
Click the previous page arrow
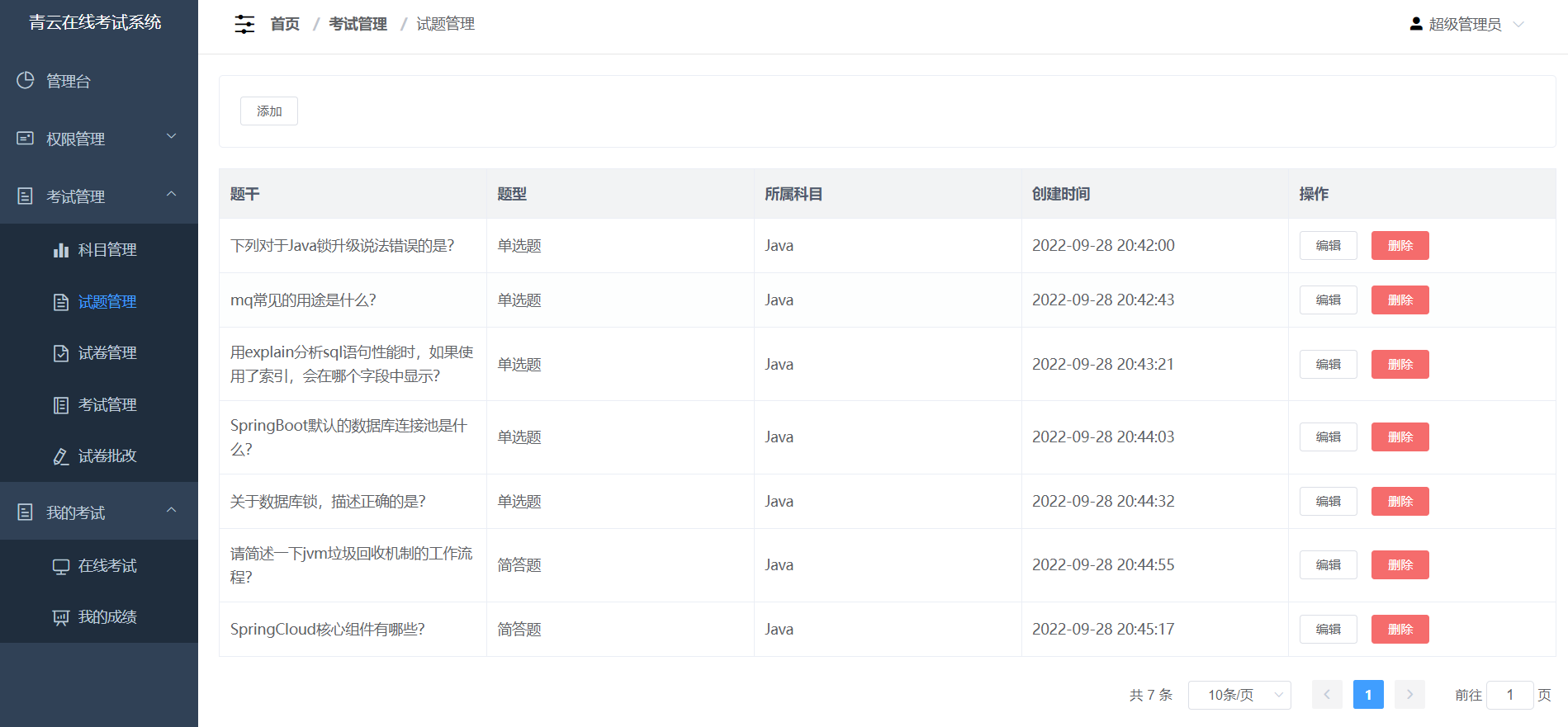coord(1327,695)
